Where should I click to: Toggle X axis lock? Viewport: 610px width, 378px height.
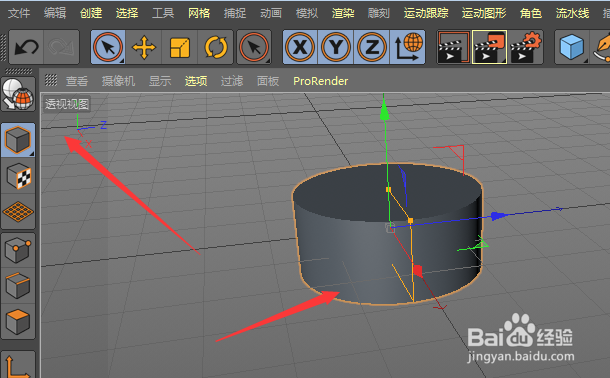click(x=300, y=47)
